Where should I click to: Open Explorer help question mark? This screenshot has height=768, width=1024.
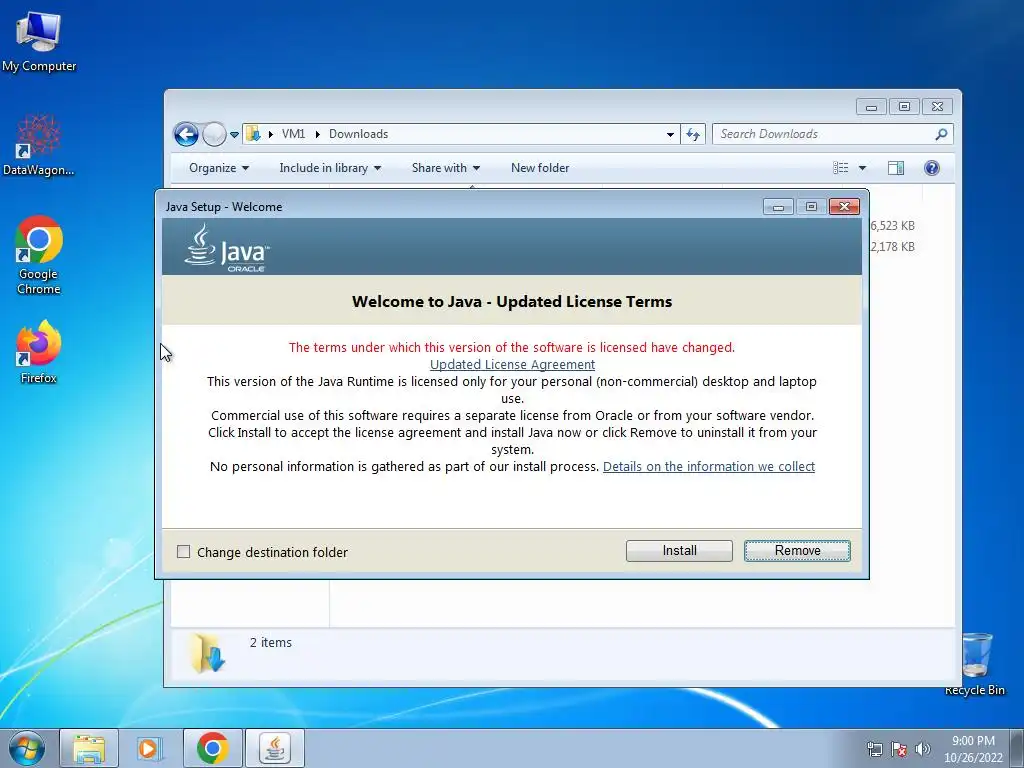coord(932,168)
